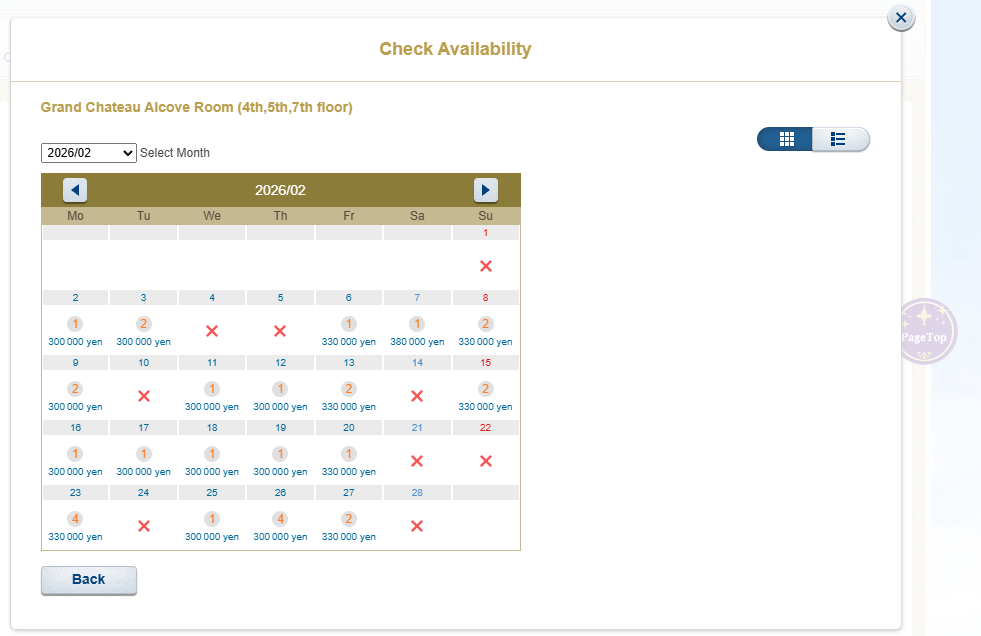981x636 pixels.
Task: Close the Check Availability dialog
Action: click(901, 17)
